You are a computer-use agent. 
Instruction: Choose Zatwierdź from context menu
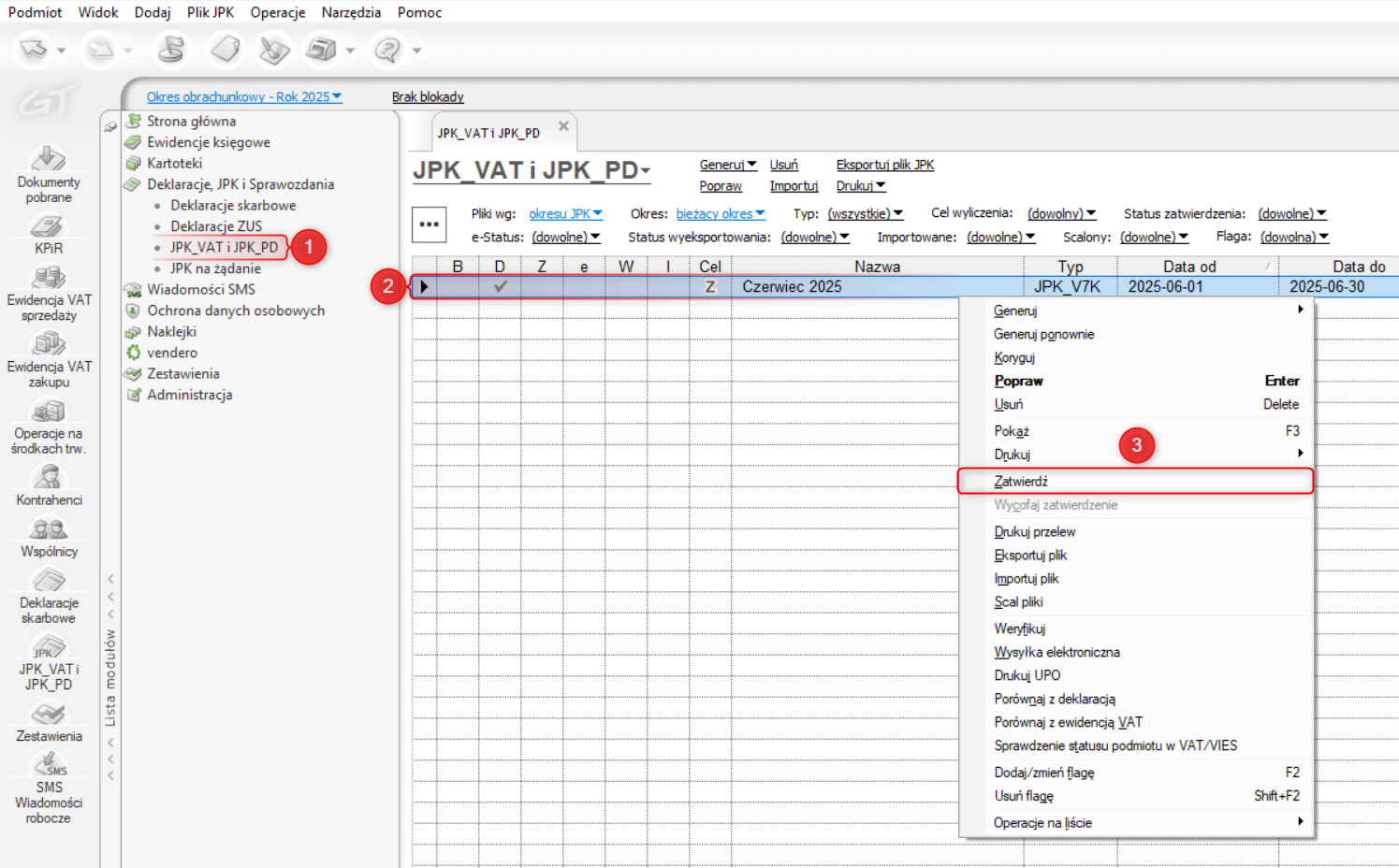[1021, 482]
